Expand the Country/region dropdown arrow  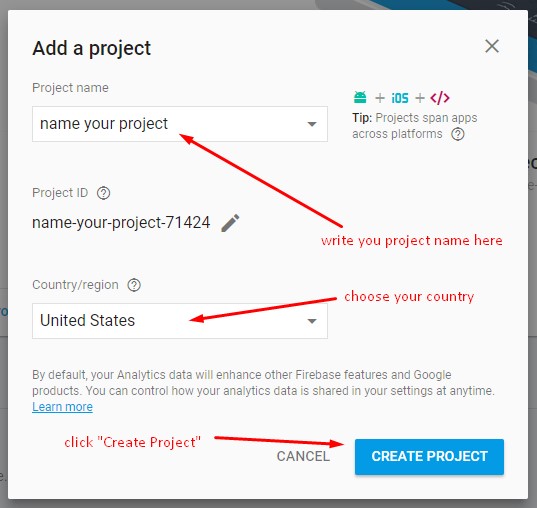[312, 321]
